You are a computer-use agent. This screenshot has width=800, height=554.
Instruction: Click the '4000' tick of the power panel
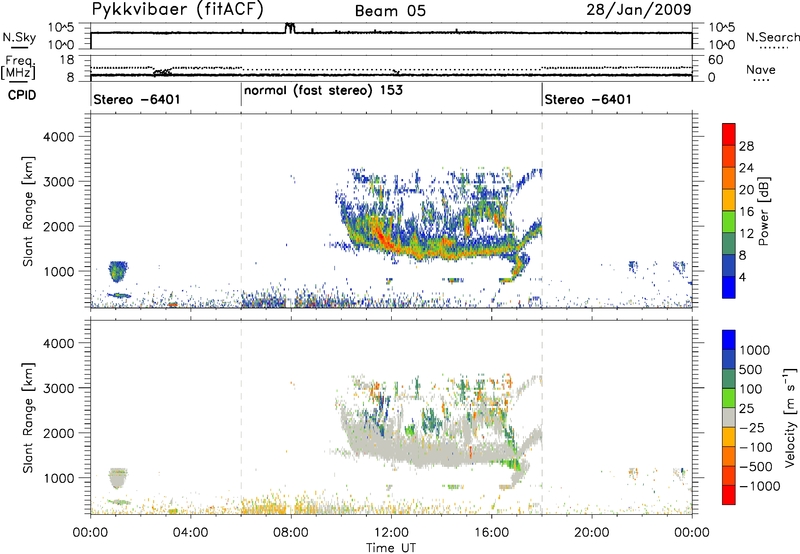[x=58, y=137]
